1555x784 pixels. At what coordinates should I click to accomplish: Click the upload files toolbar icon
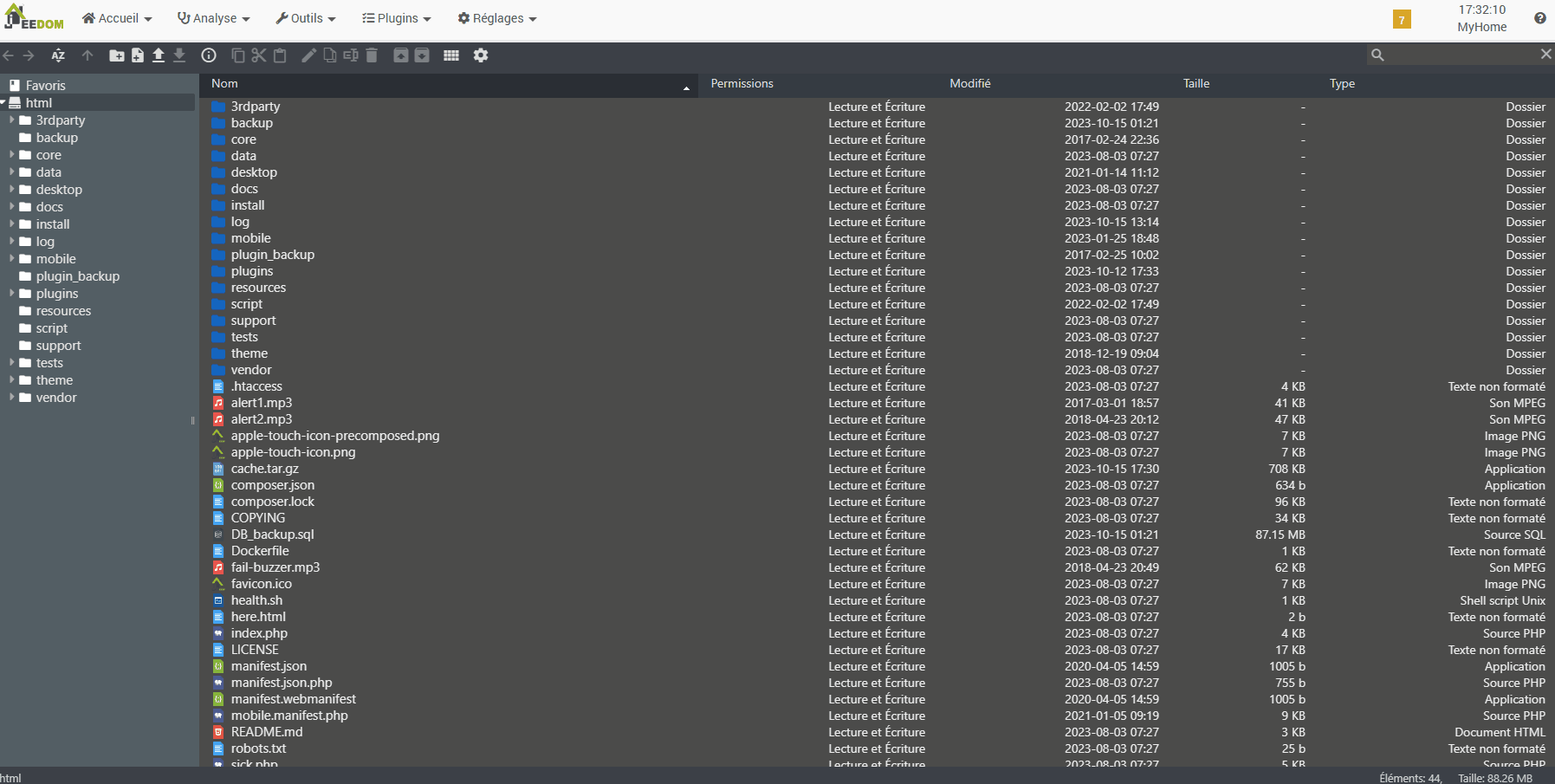159,55
